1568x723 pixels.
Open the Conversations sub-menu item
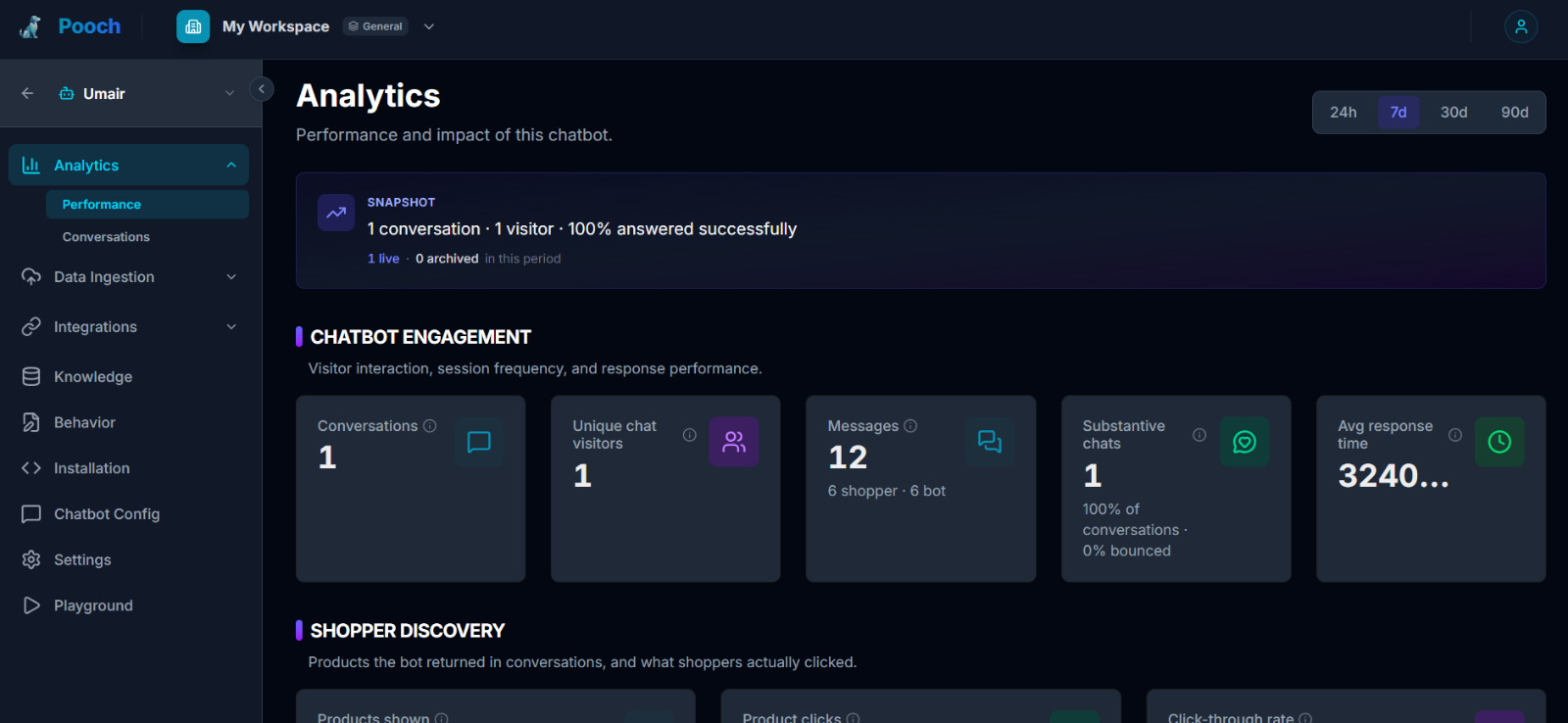coord(147,237)
